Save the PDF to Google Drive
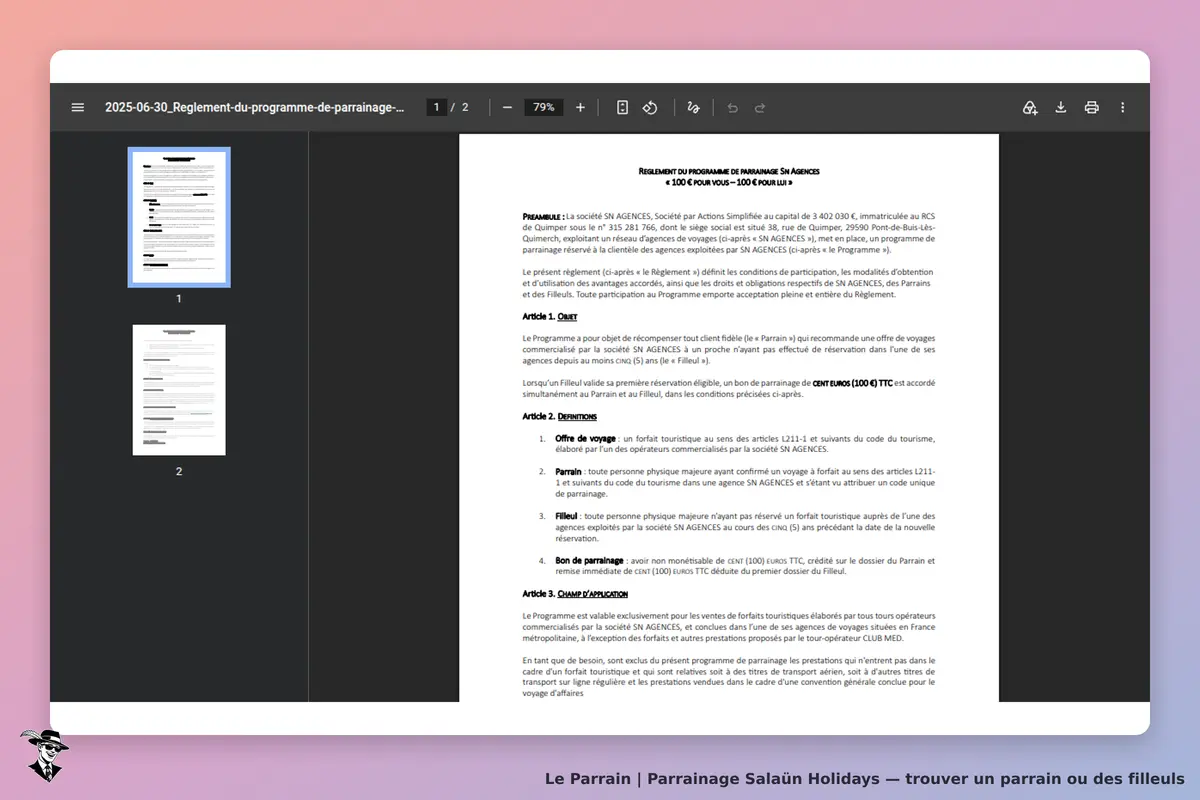This screenshot has width=1200, height=800. (1030, 107)
